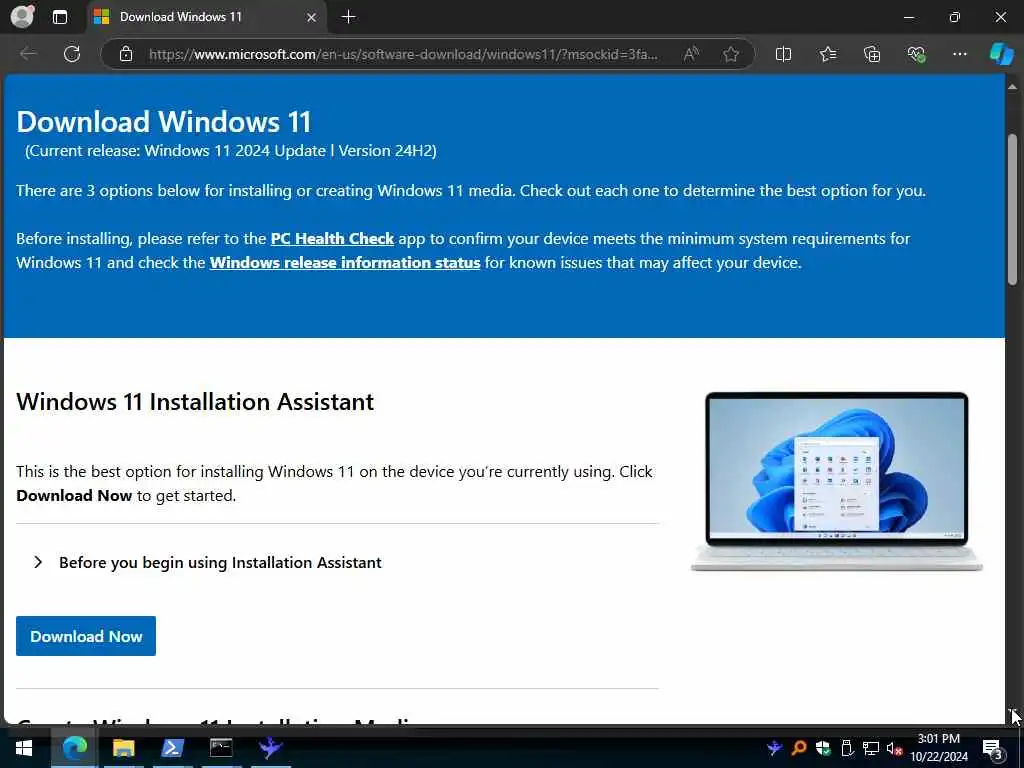
Task: Click the Surface laptop image
Action: pyautogui.click(x=837, y=481)
